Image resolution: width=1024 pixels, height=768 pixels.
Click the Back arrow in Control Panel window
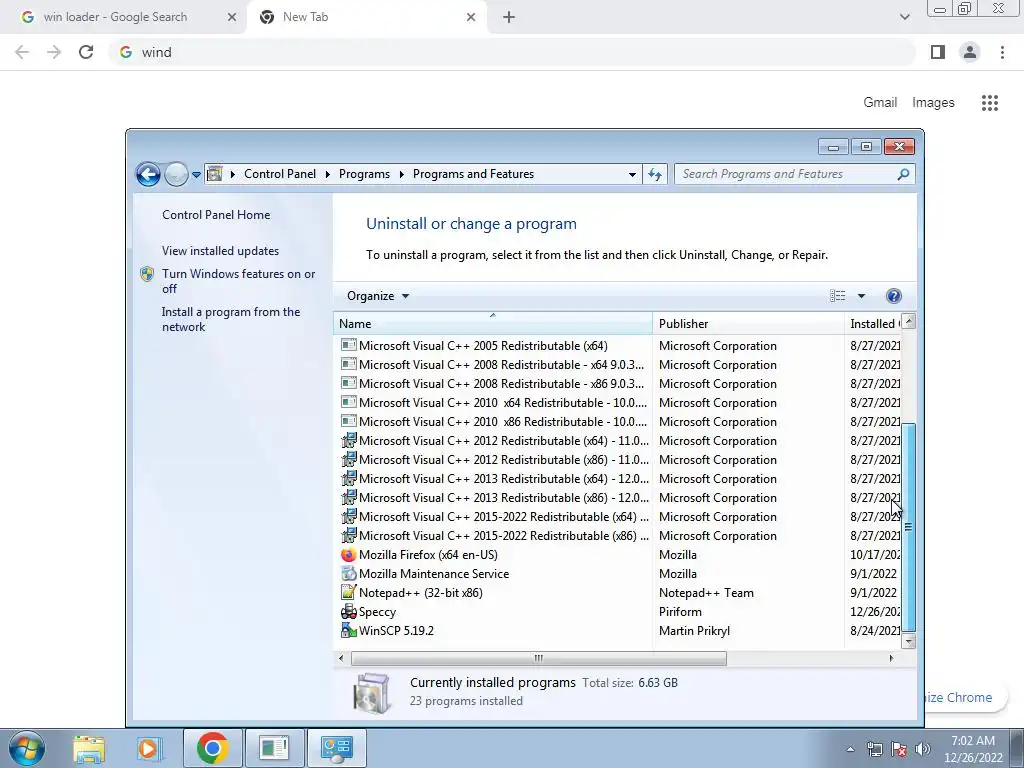148,174
